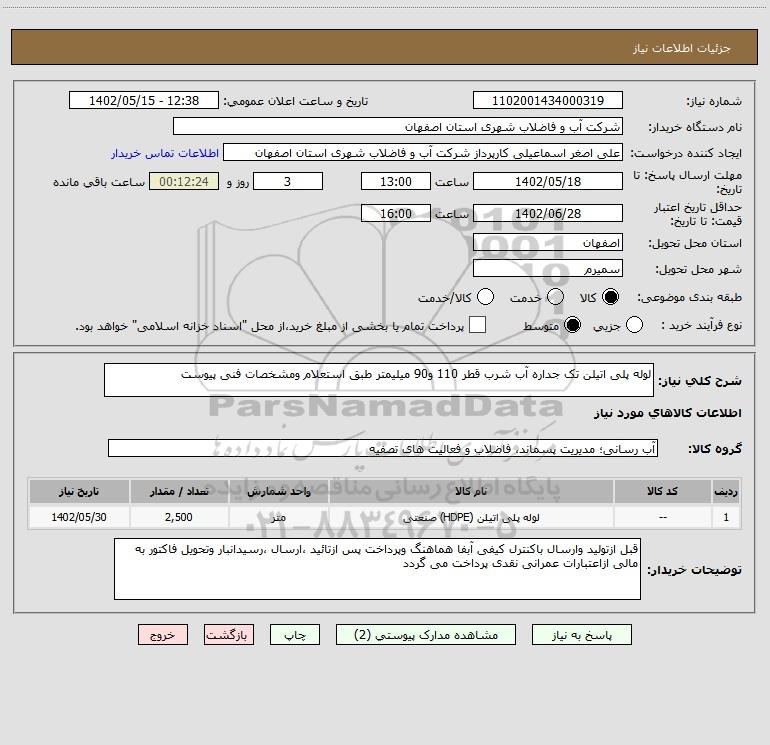The width and height of the screenshot is (770, 745).
Task: Click the remaining time field 00:12:24
Action: pos(184,181)
